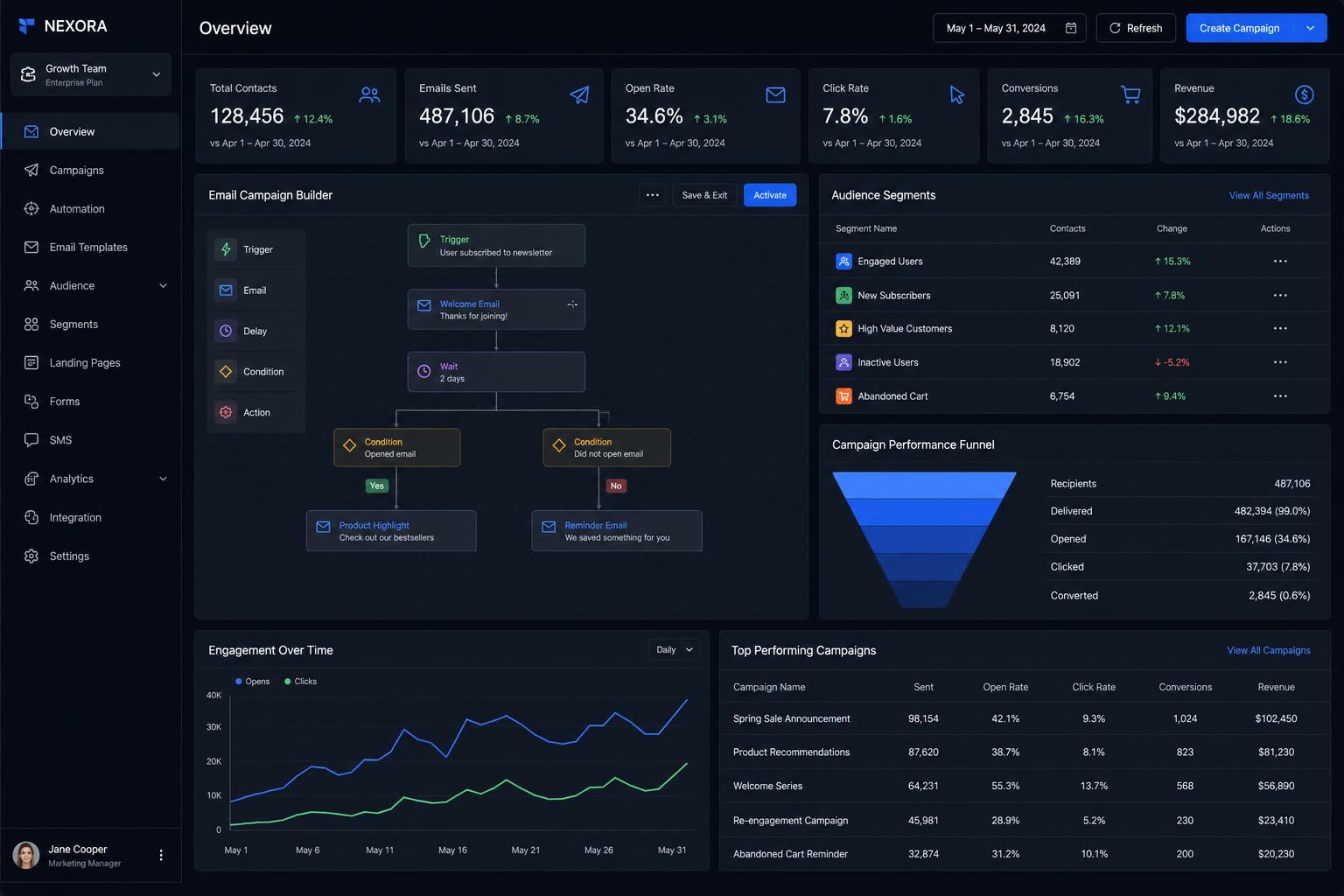Click the bottom Converted band of funnel
The image size is (1344, 896).
[x=924, y=594]
